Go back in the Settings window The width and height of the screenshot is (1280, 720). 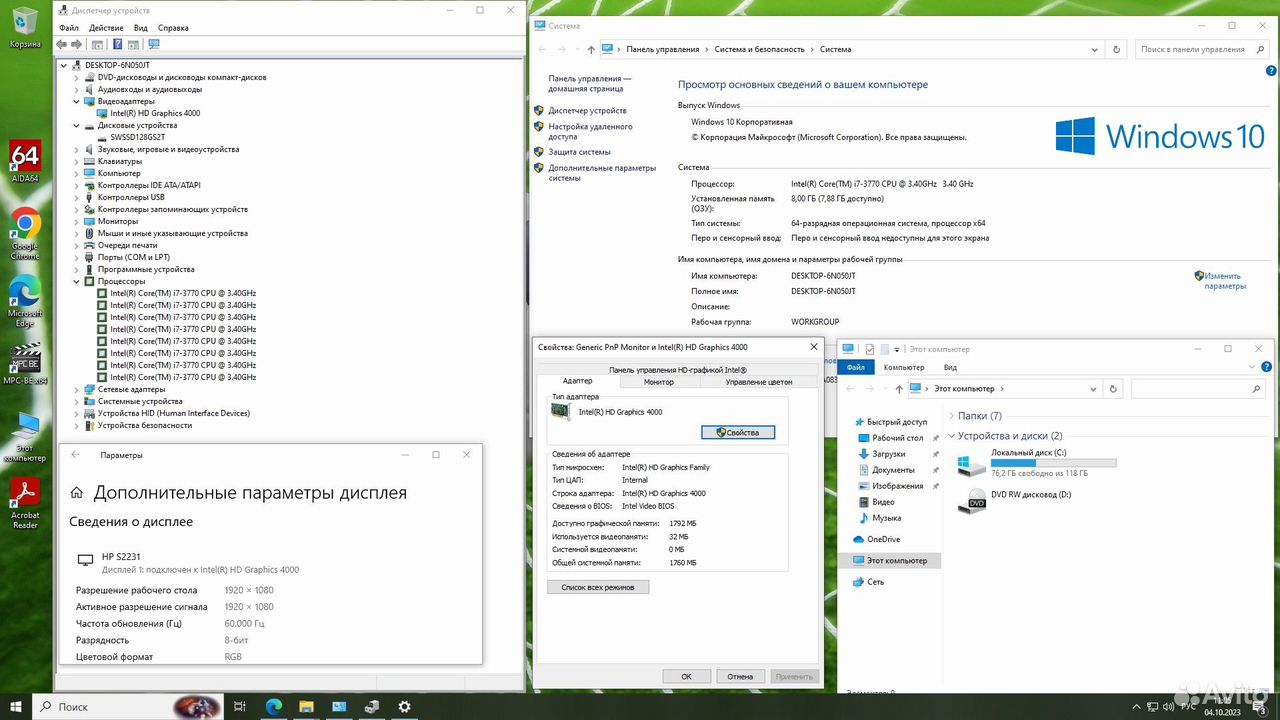point(75,455)
